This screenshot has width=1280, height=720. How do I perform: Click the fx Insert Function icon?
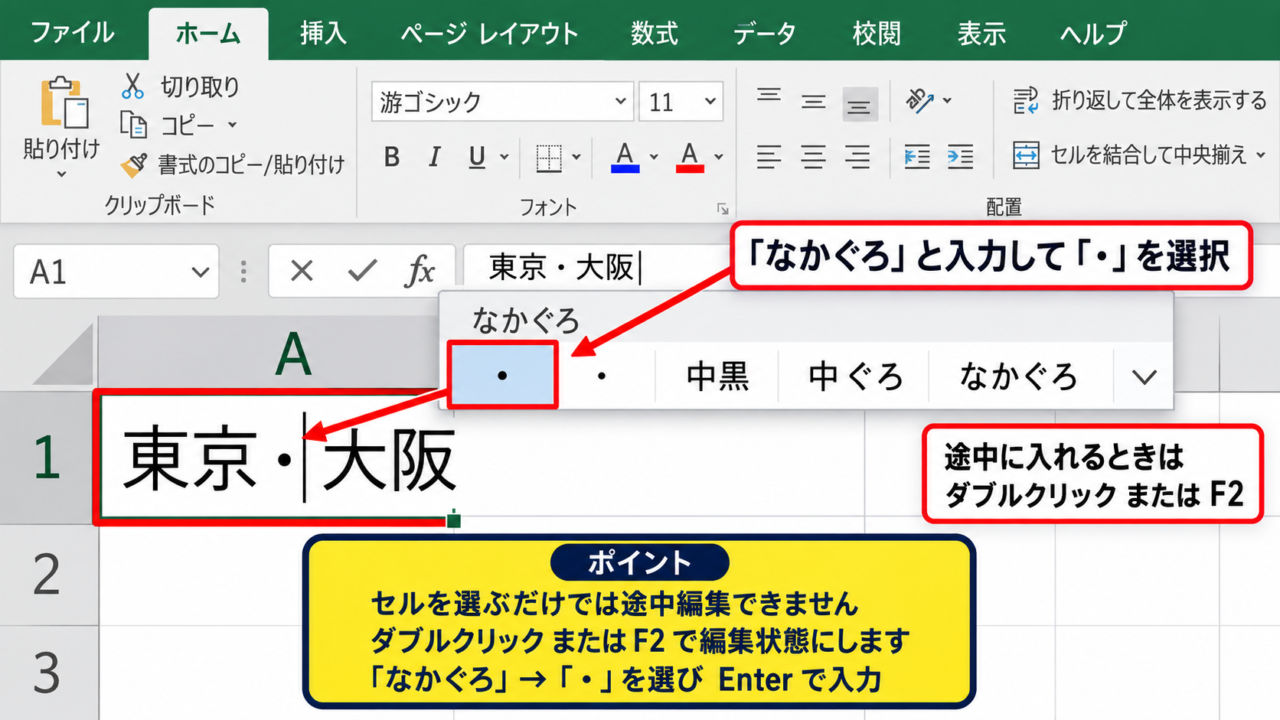coord(421,270)
